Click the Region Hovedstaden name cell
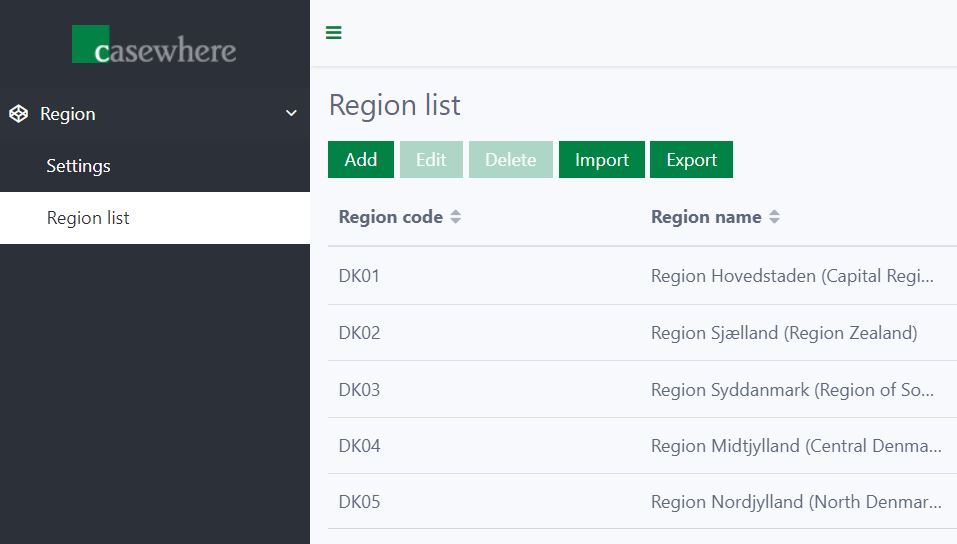Screen dimensions: 957x544 click(x=795, y=276)
